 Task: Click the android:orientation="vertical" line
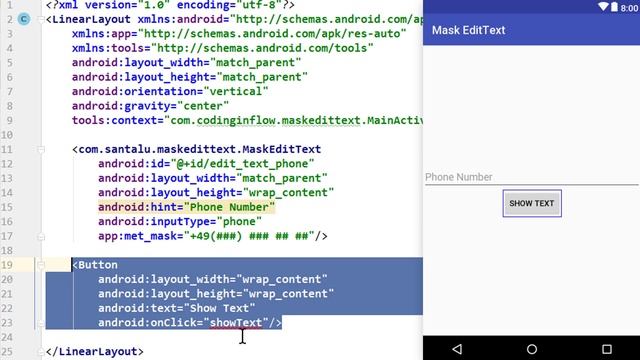click(x=170, y=91)
